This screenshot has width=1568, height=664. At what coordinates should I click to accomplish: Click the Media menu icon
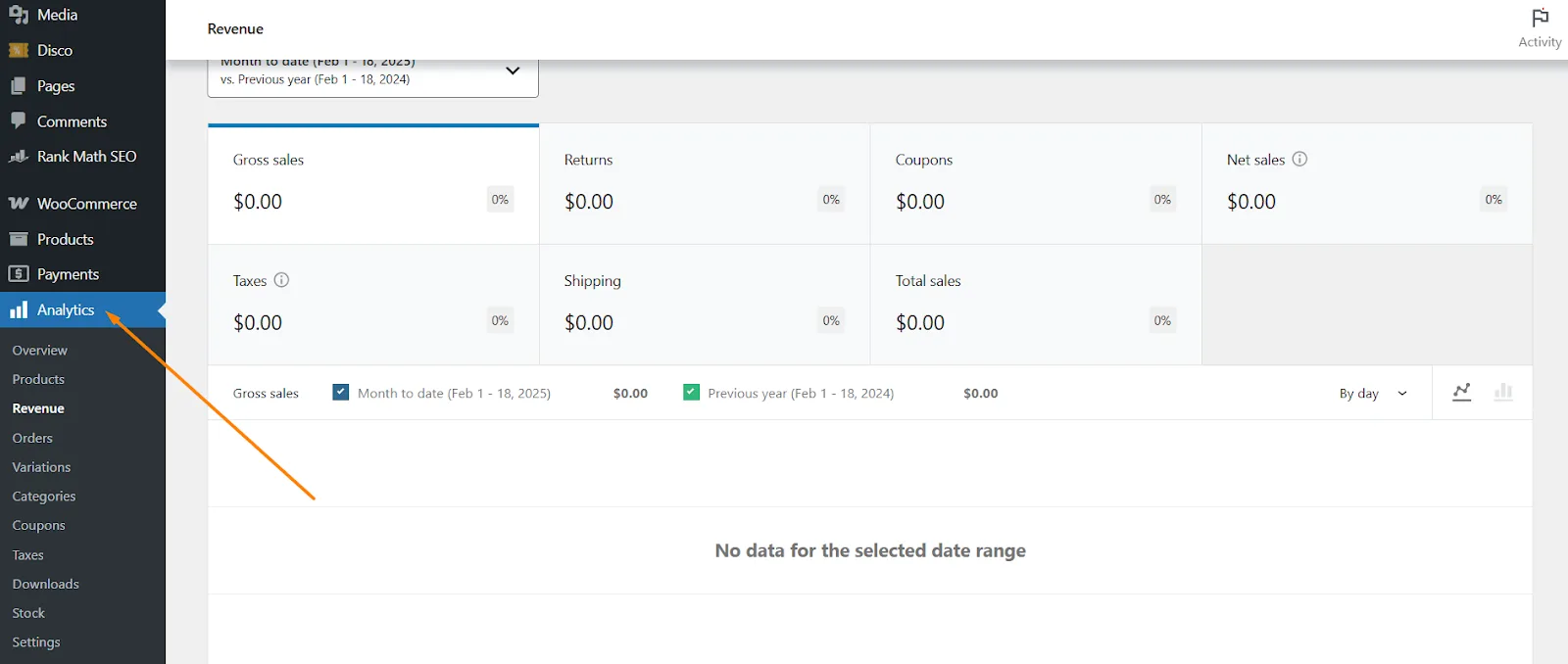(19, 15)
